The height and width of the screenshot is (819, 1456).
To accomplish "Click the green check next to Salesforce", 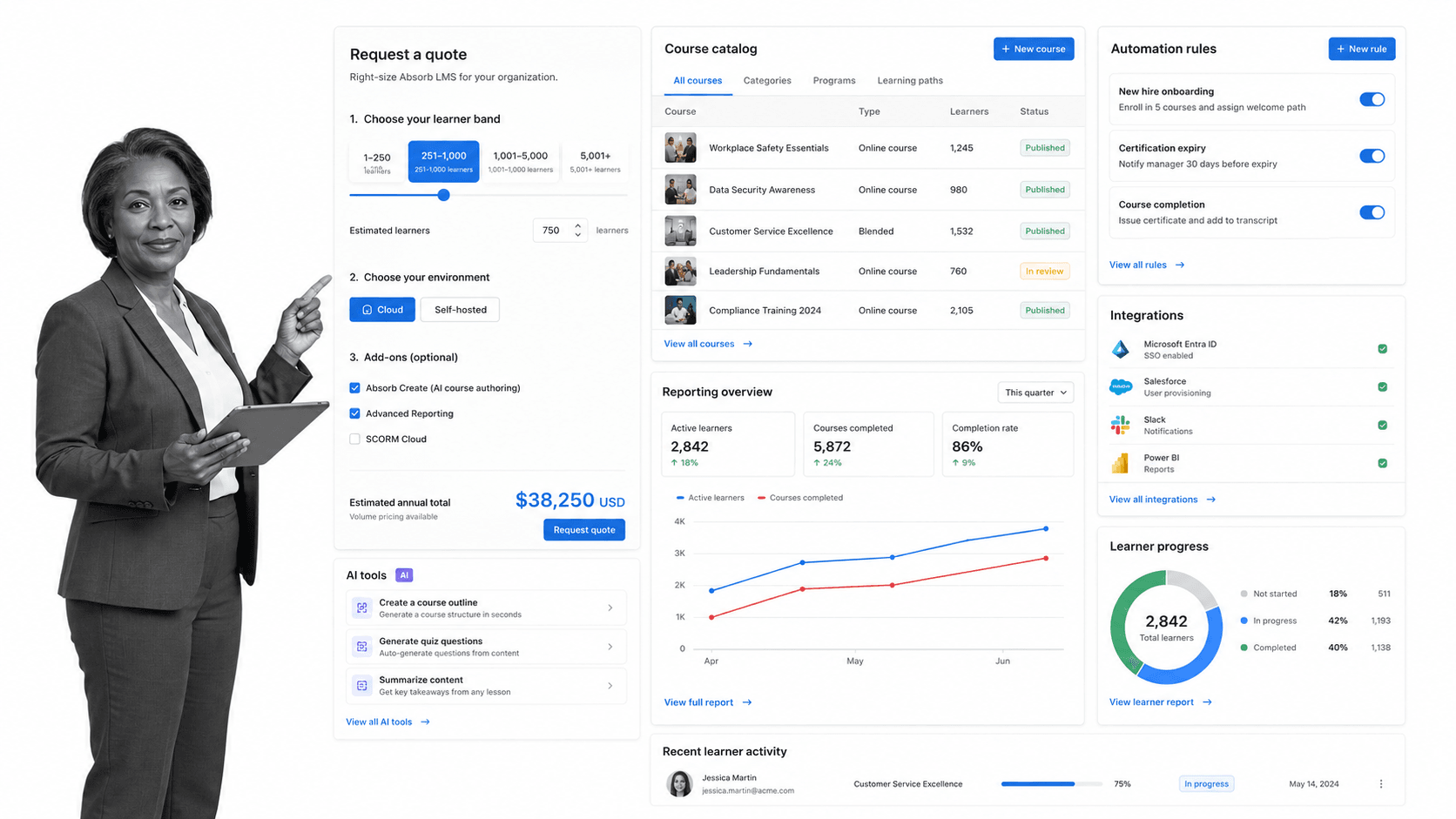I will [1383, 387].
